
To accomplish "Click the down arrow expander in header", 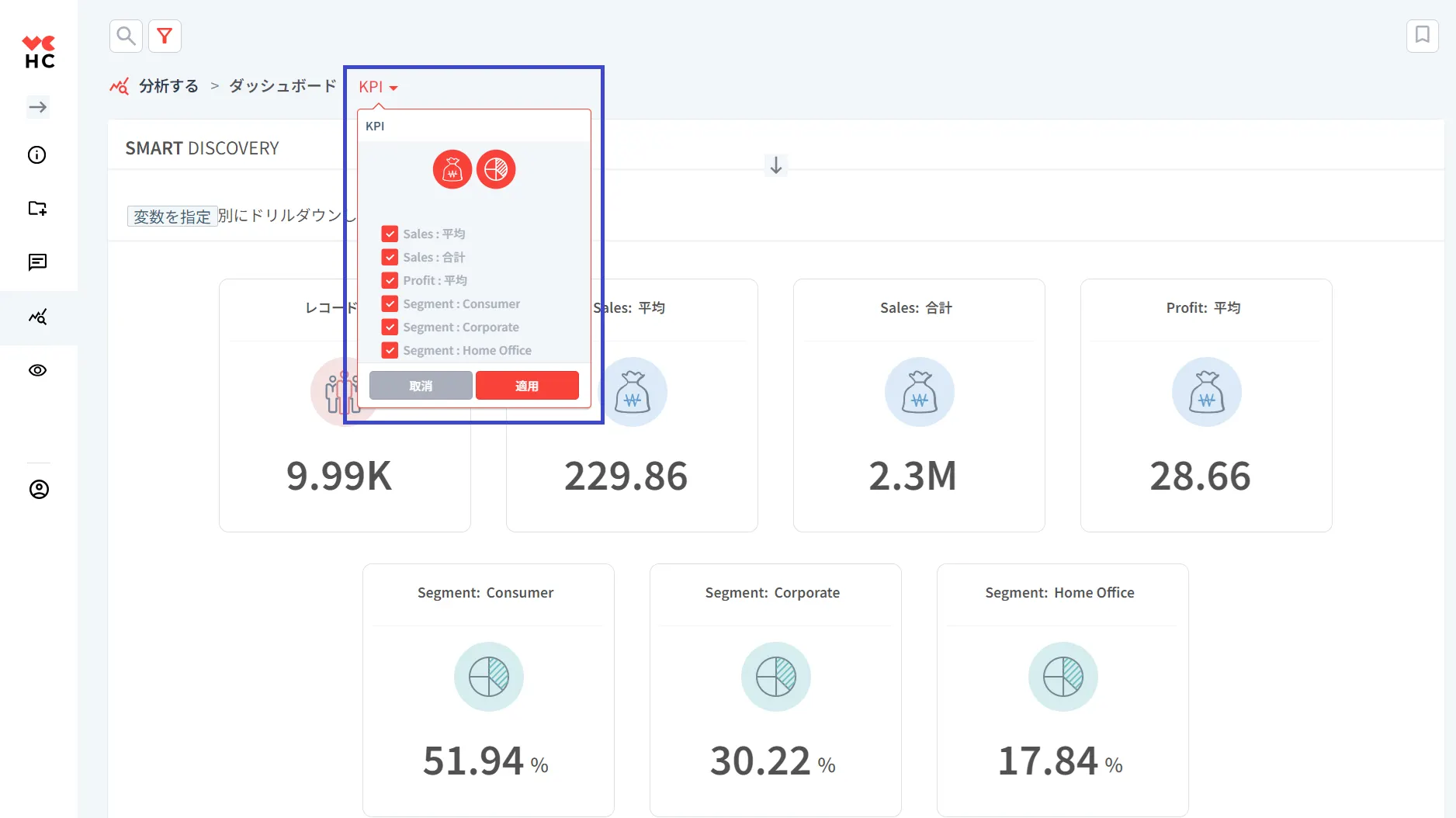I will pyautogui.click(x=775, y=165).
